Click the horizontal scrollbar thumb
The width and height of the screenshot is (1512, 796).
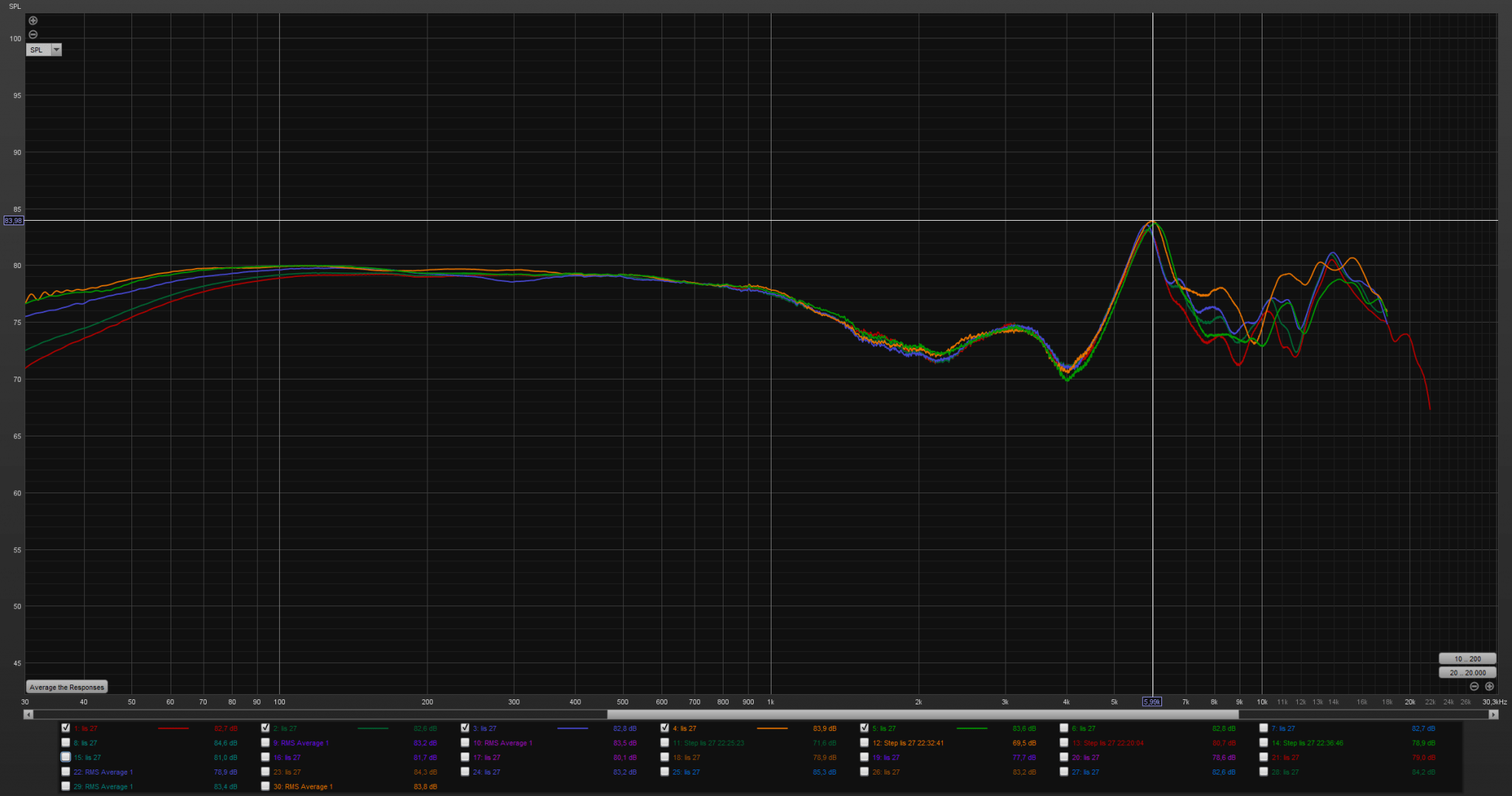[x=923, y=714]
